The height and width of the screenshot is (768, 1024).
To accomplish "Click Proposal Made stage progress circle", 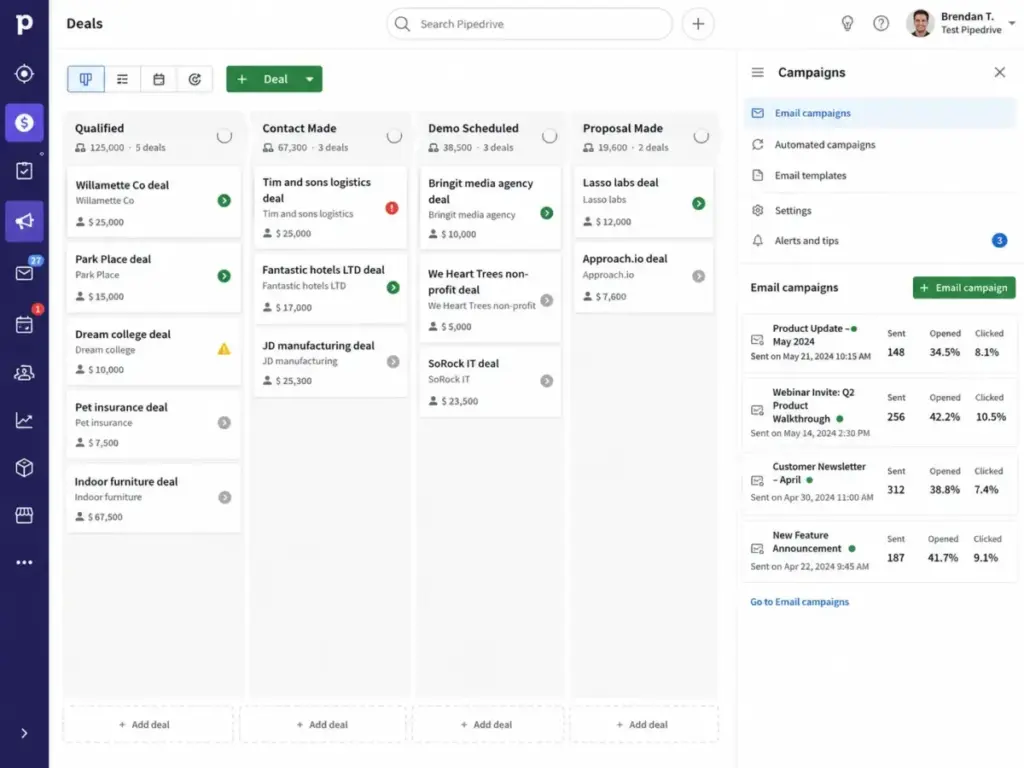I will point(701,136).
